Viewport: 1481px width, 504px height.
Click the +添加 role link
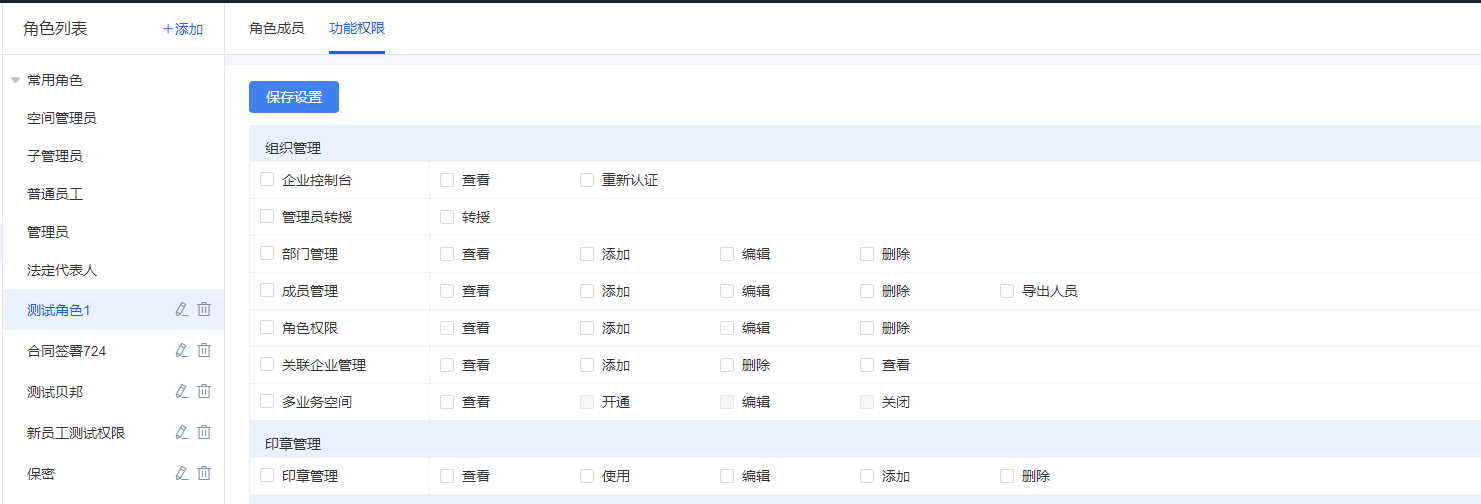click(183, 29)
